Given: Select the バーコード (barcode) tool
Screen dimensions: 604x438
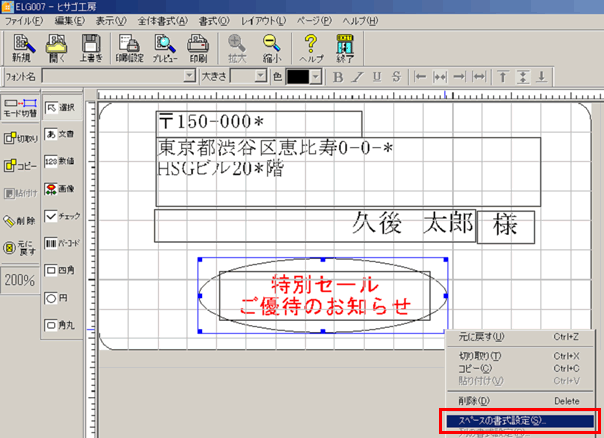Looking at the screenshot, I should (x=60, y=242).
